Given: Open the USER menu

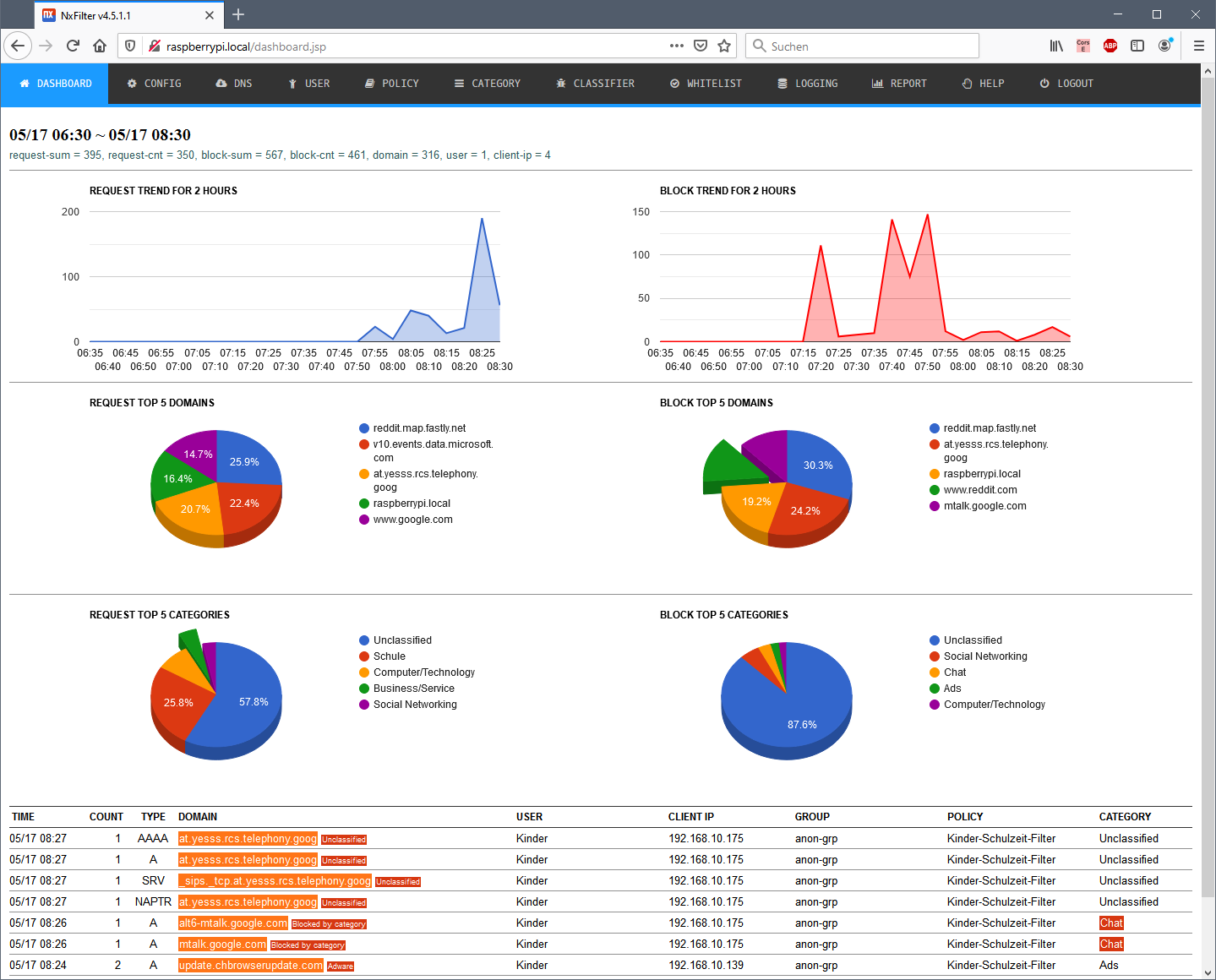Looking at the screenshot, I should 309,84.
